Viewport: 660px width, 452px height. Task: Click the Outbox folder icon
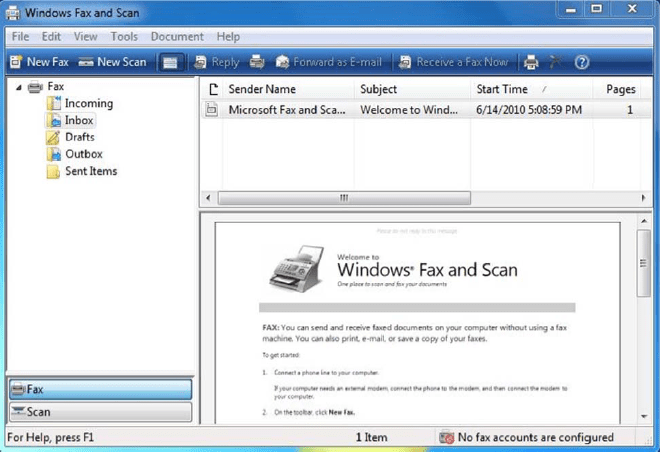tap(53, 154)
